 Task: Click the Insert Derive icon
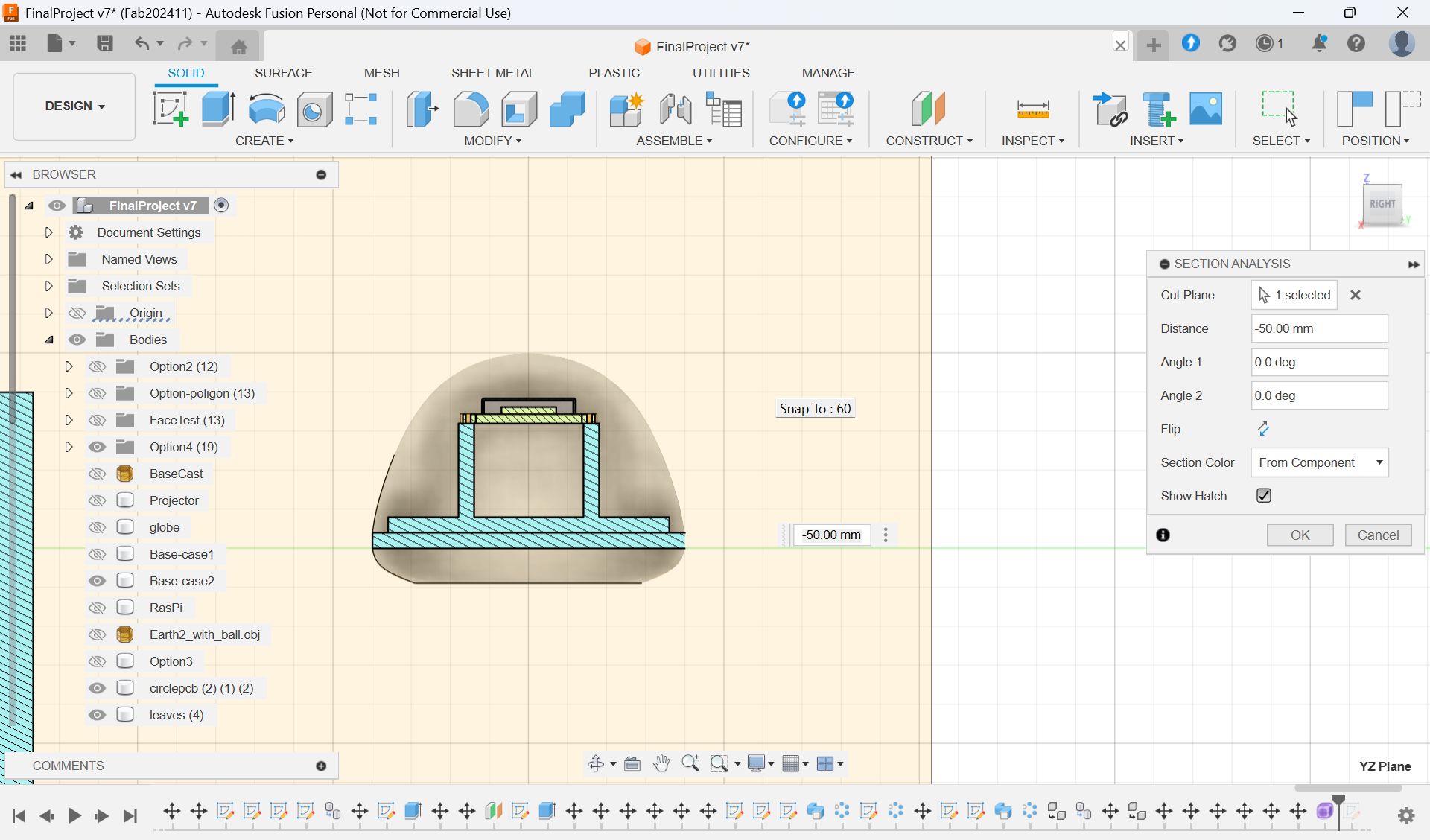tap(1110, 109)
